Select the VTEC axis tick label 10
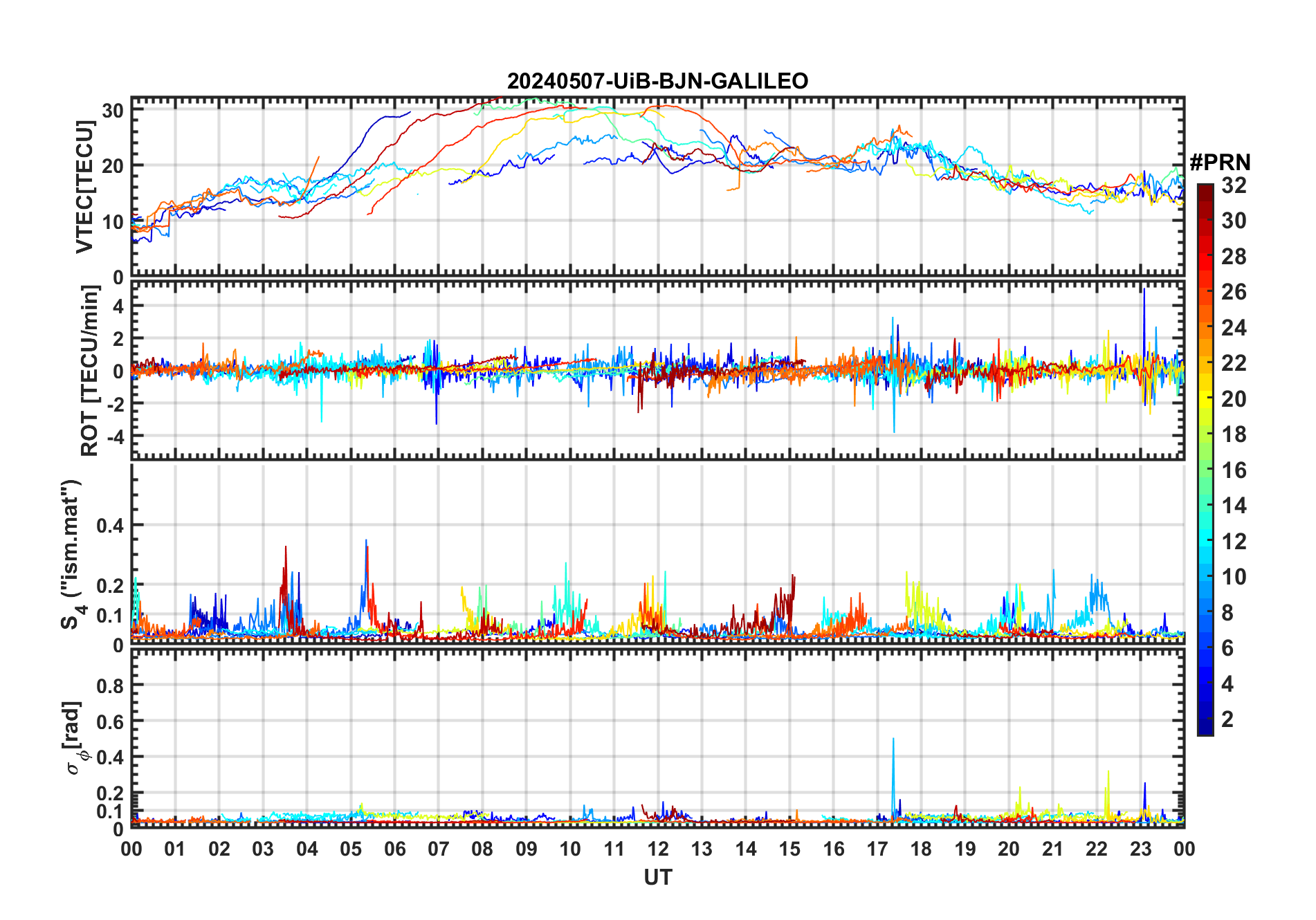The height and width of the screenshot is (920, 1316). pos(113,222)
